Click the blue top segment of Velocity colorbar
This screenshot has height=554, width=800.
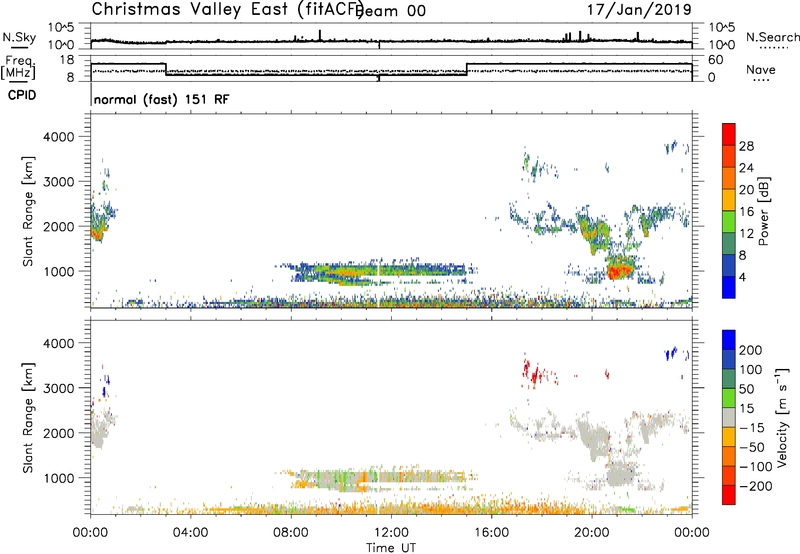point(729,340)
